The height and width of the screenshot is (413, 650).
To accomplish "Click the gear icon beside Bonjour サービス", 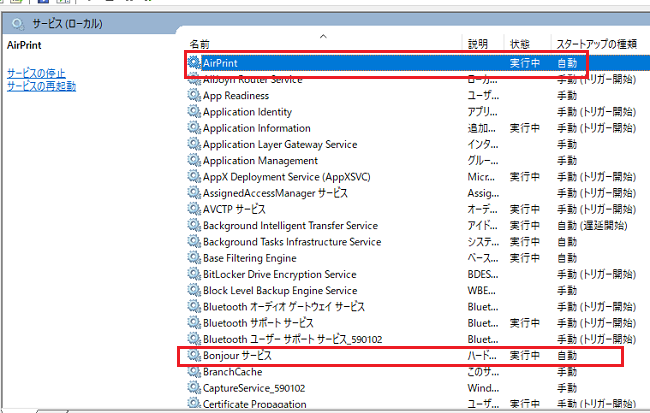I will (194, 356).
